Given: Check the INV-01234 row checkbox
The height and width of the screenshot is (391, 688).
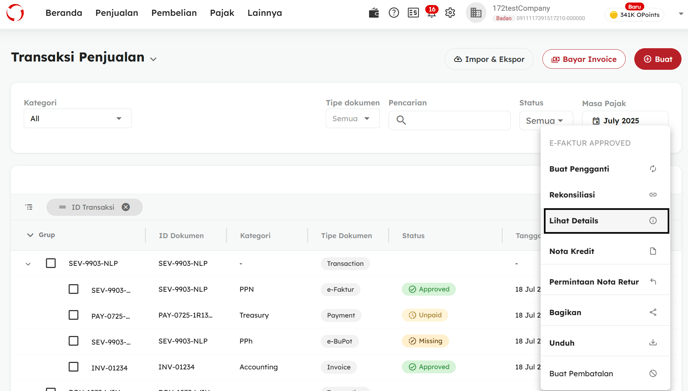Looking at the screenshot, I should [74, 367].
